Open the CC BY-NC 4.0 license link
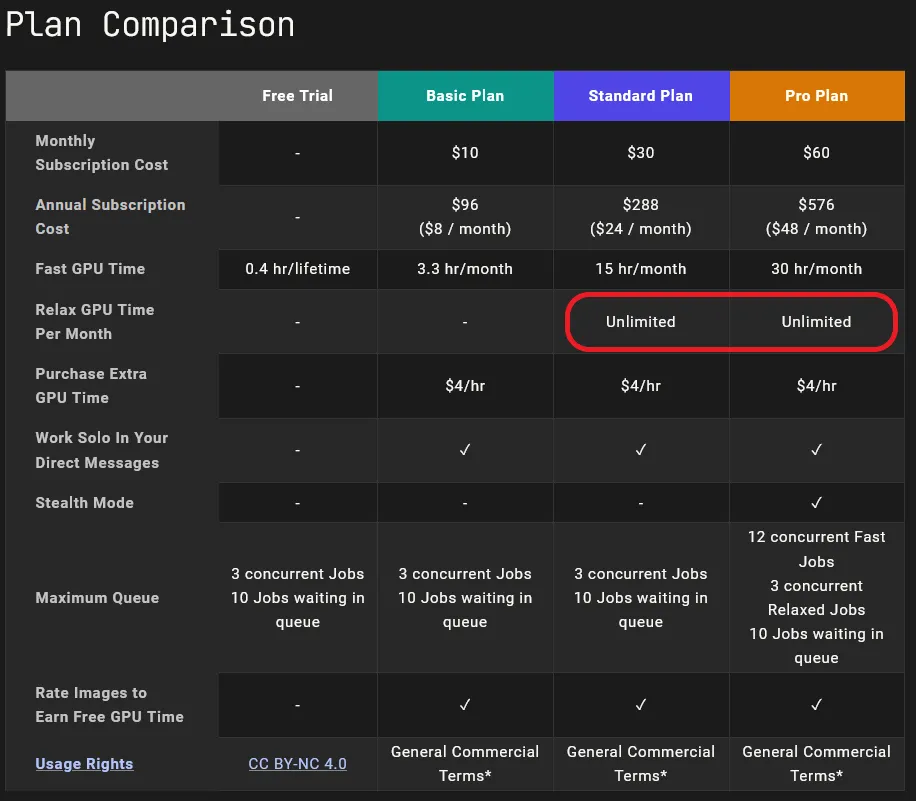This screenshot has width=916, height=801. click(x=297, y=764)
